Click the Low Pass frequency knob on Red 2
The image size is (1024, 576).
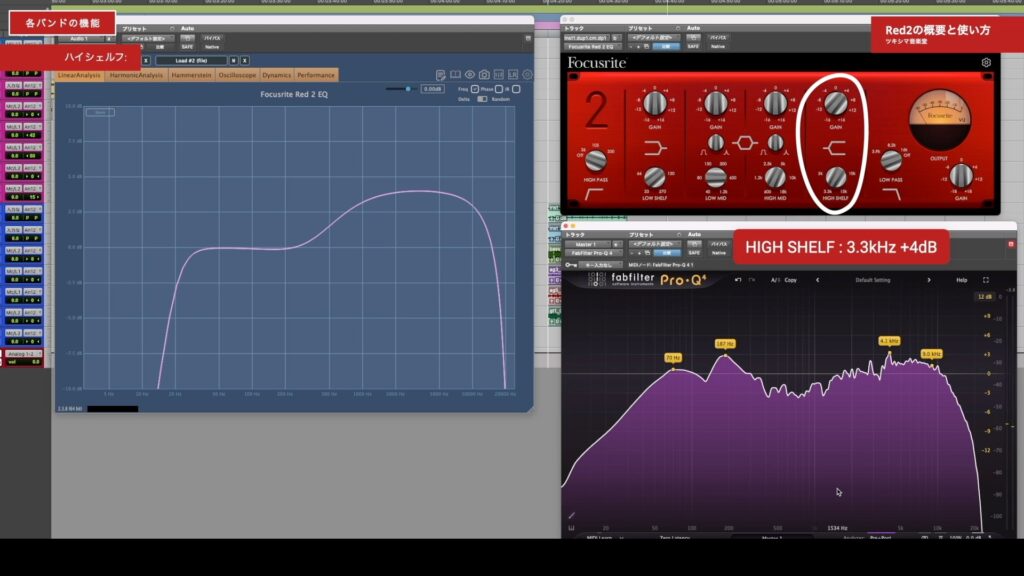(891, 160)
